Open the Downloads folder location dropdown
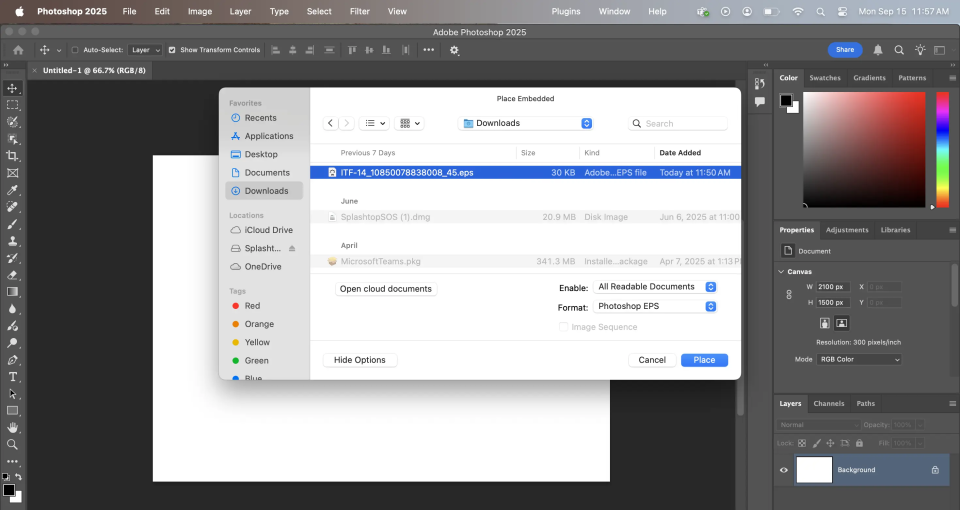 coord(526,123)
